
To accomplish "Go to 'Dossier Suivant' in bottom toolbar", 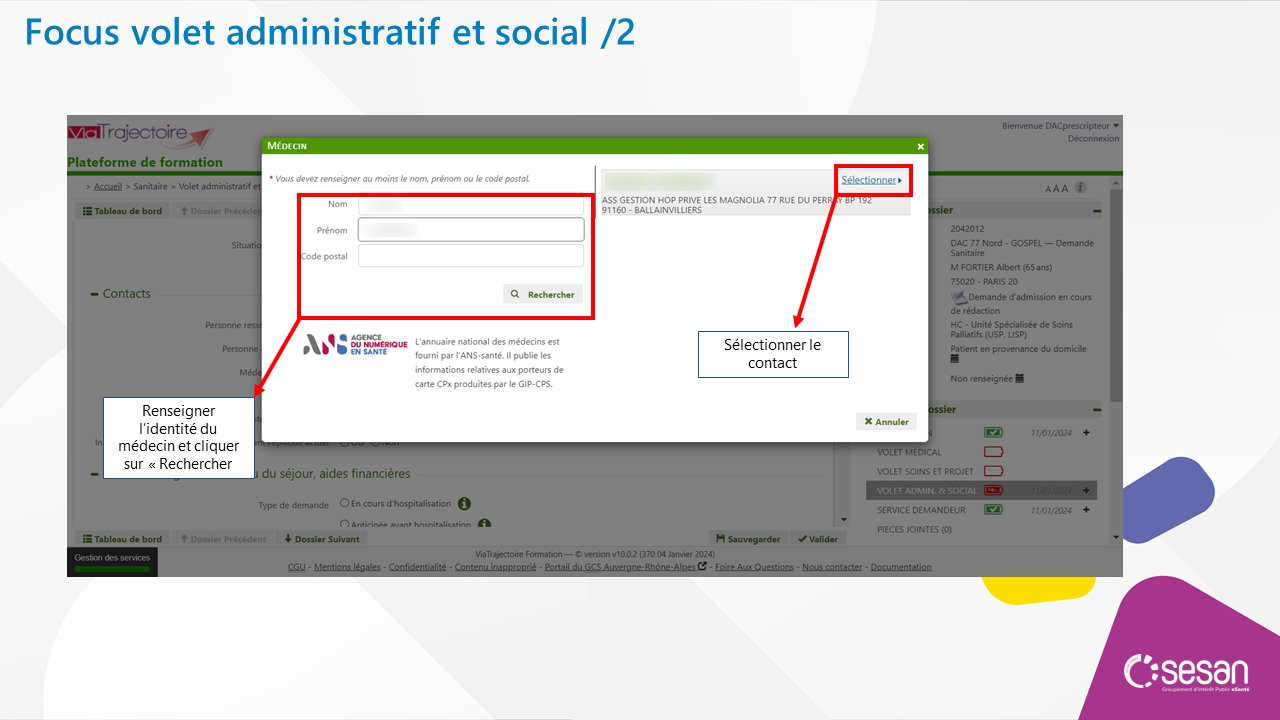I will [x=321, y=539].
